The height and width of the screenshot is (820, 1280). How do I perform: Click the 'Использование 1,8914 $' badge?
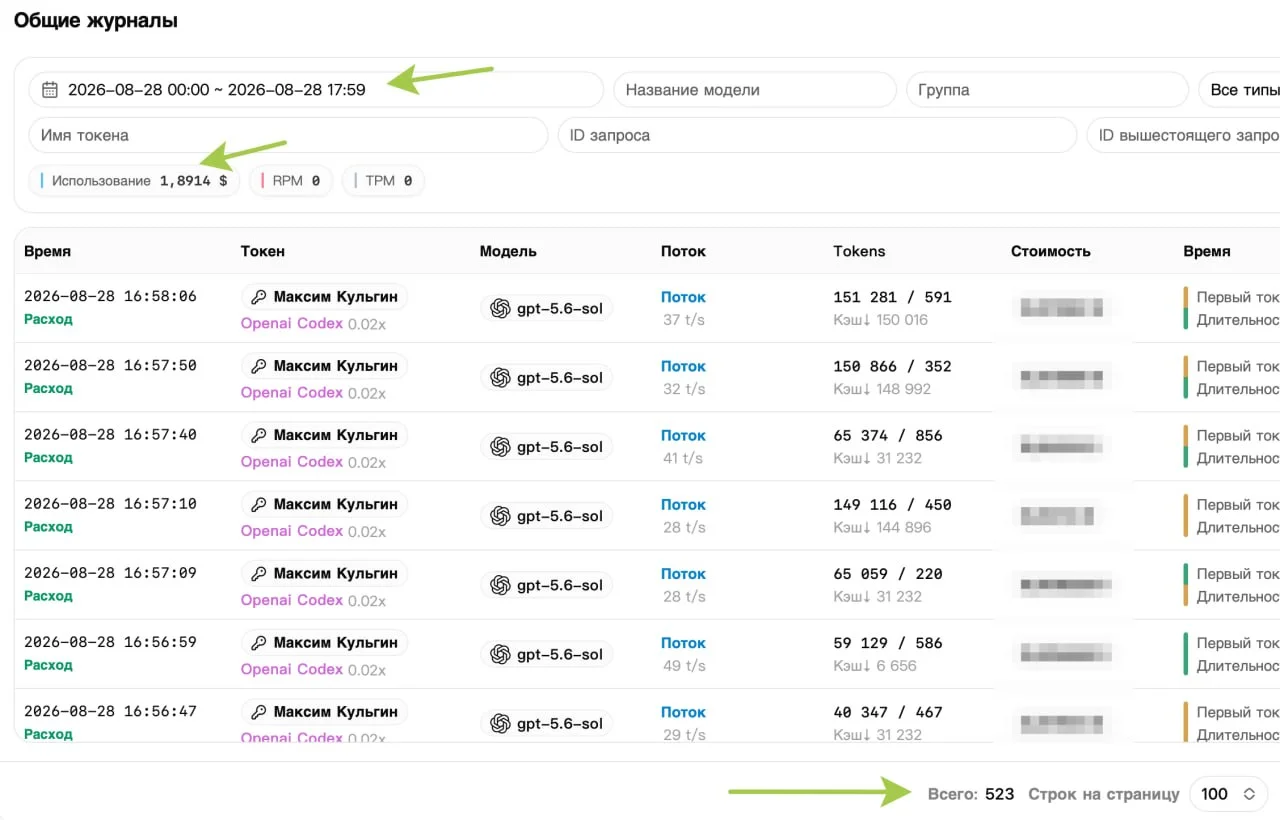point(134,181)
